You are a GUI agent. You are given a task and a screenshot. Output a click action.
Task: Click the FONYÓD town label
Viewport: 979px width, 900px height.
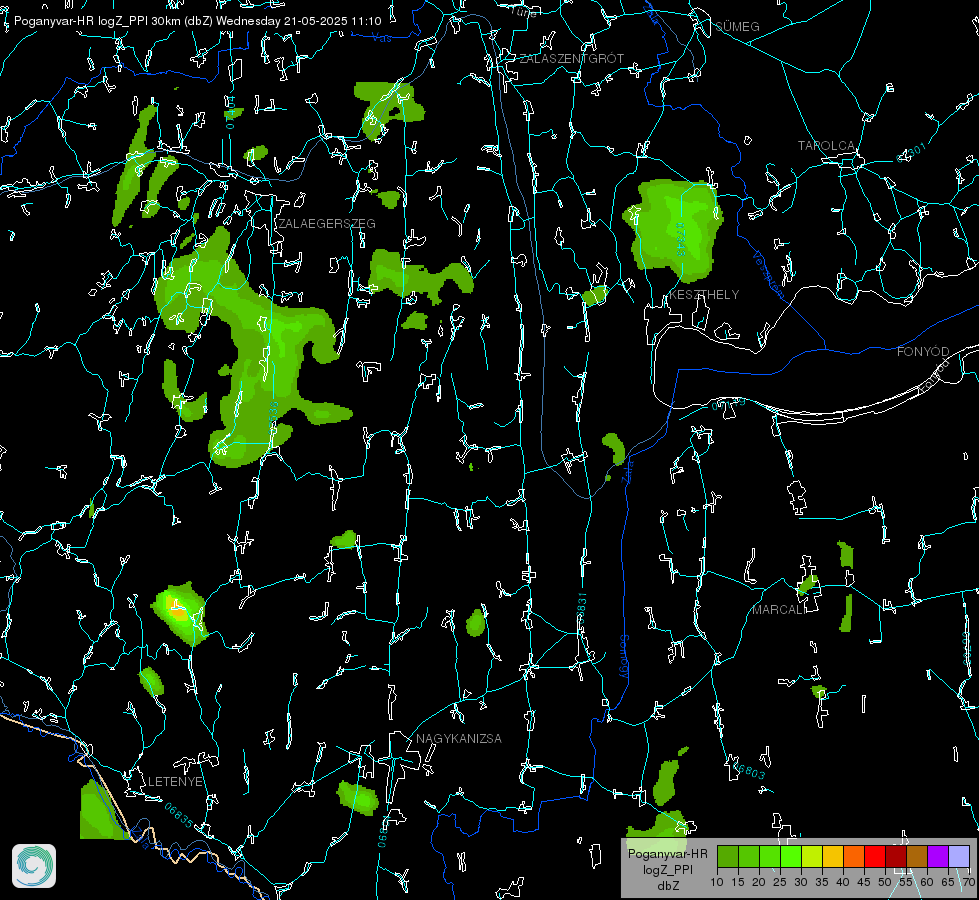(923, 352)
